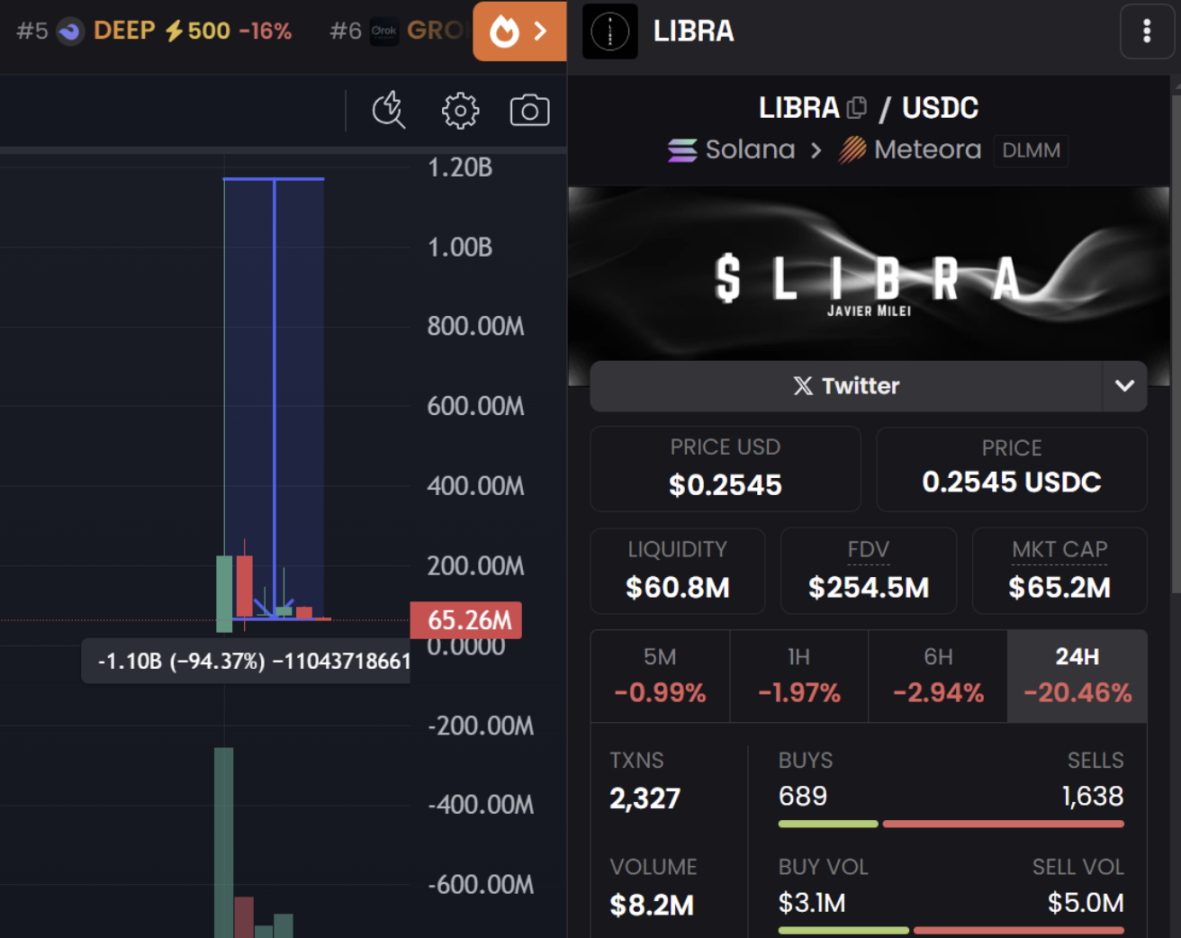Screen dimensions: 1181x938
Task: Click the tall green volume bar
Action: [x=224, y=842]
